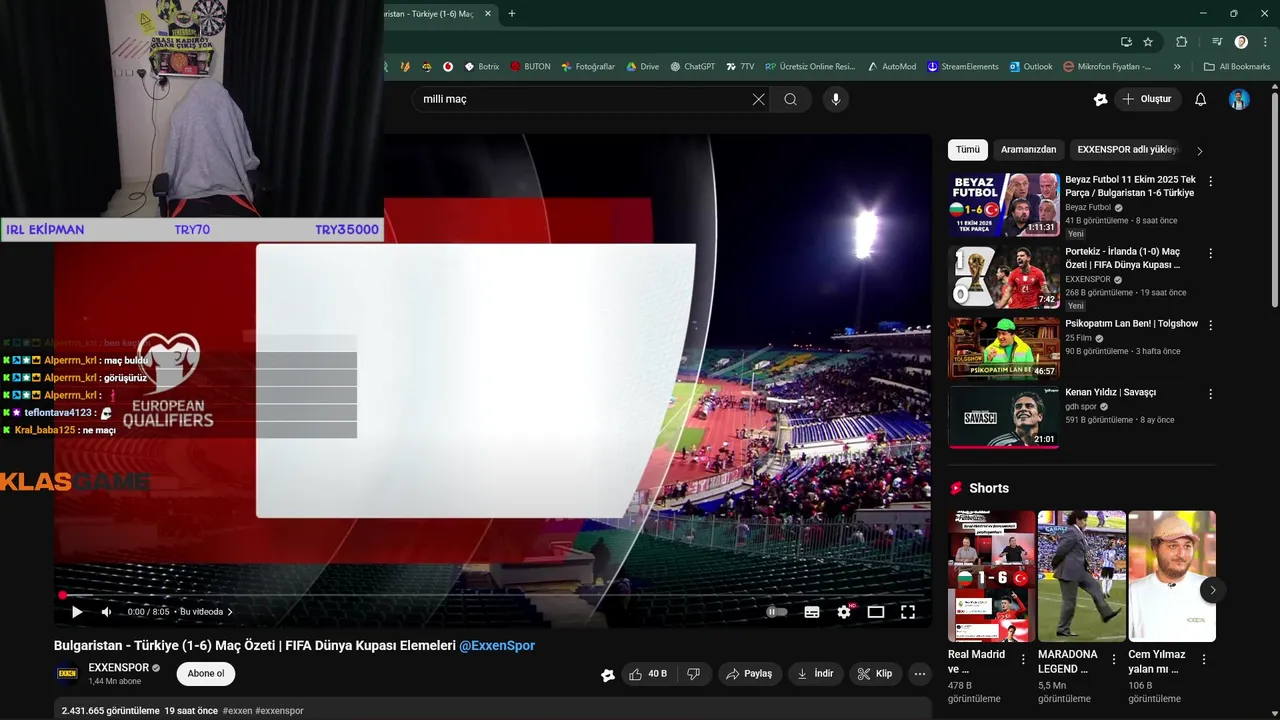Open Drive bookmark

point(643,67)
